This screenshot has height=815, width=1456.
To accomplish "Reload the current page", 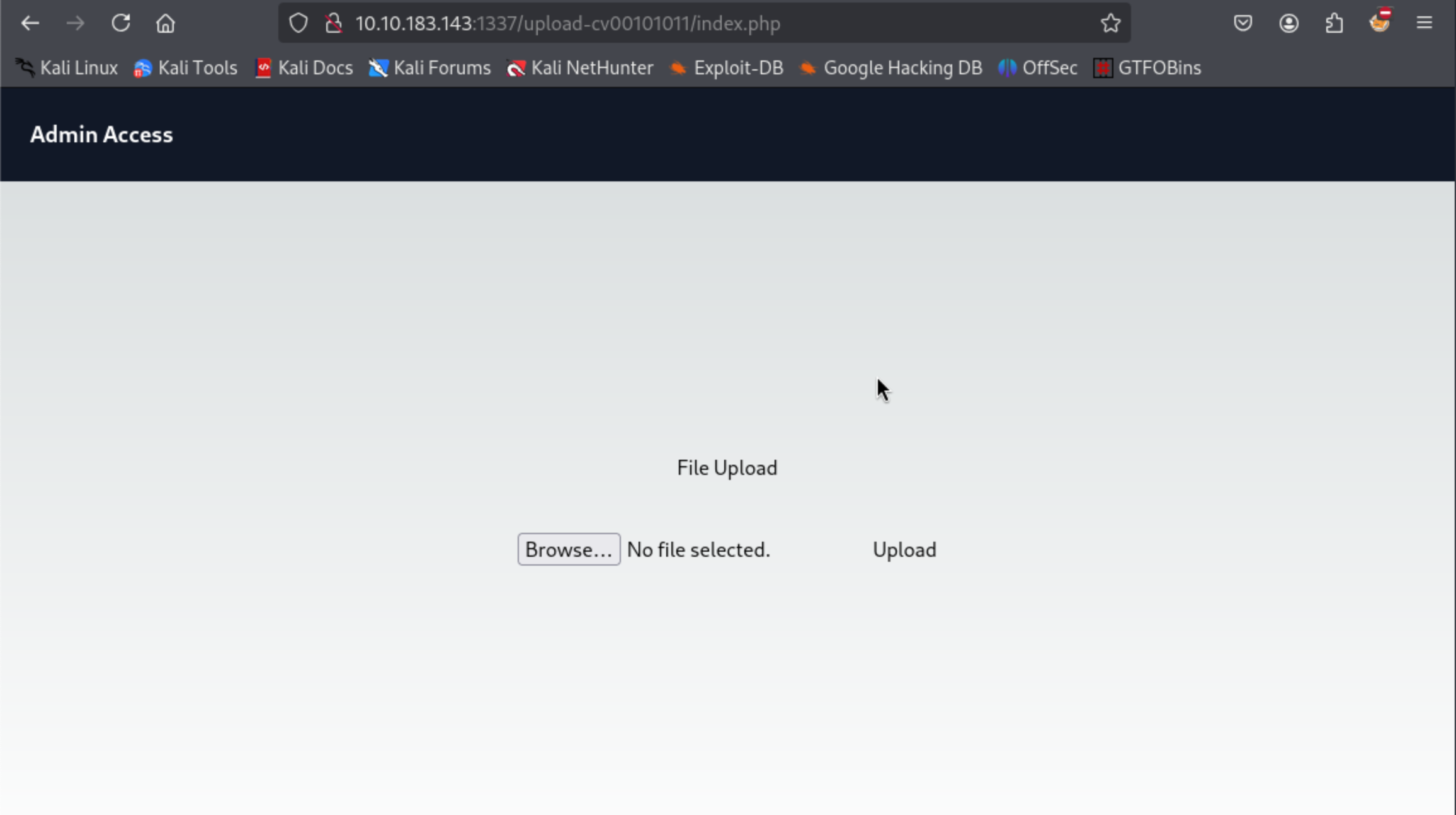I will (120, 23).
